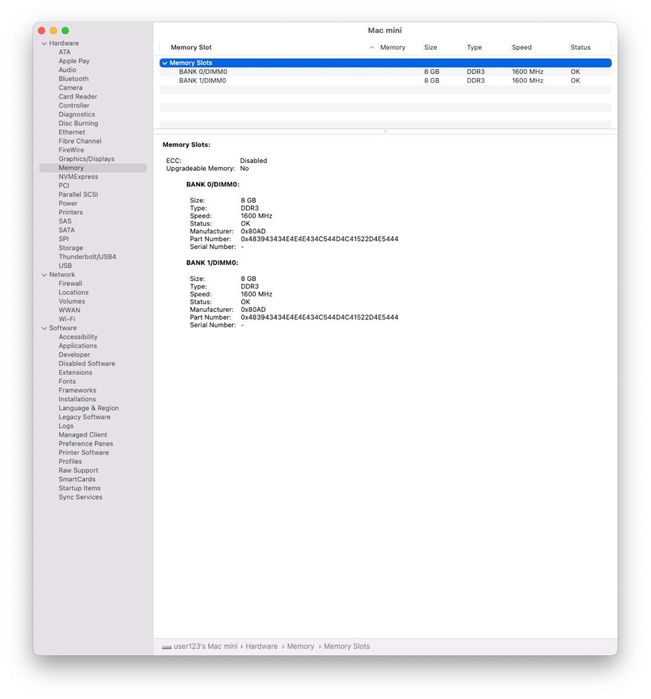This screenshot has height=699, width=651.
Task: Open the Camera entry
Action: tap(70, 88)
